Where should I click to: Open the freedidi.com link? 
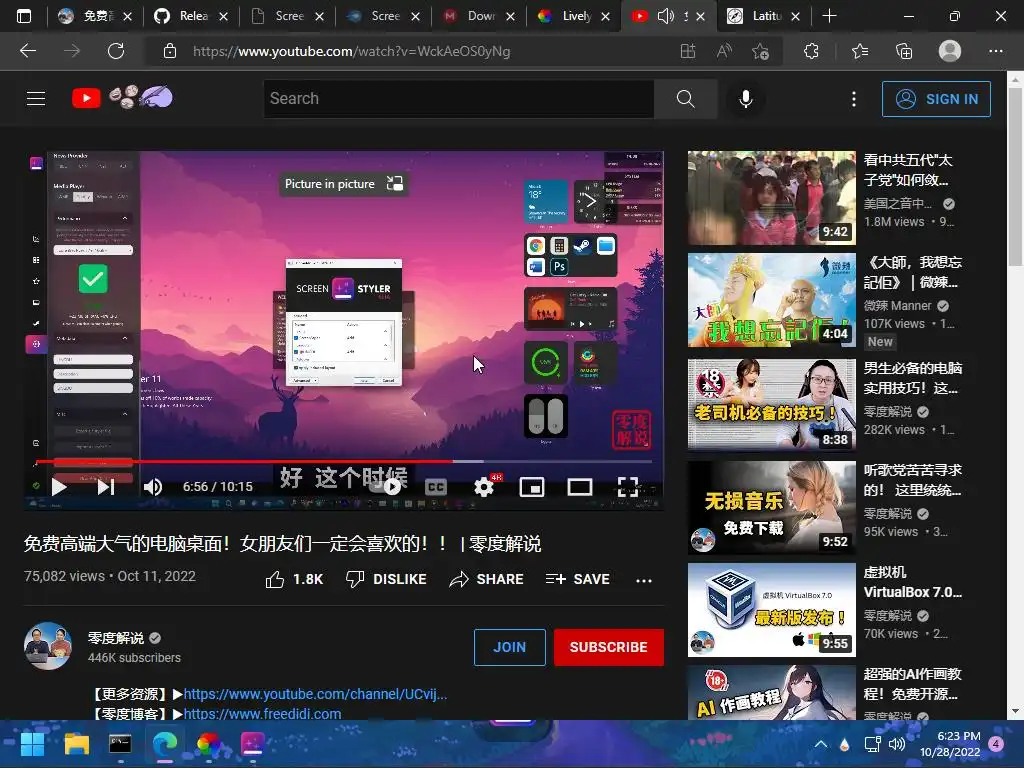click(x=262, y=714)
